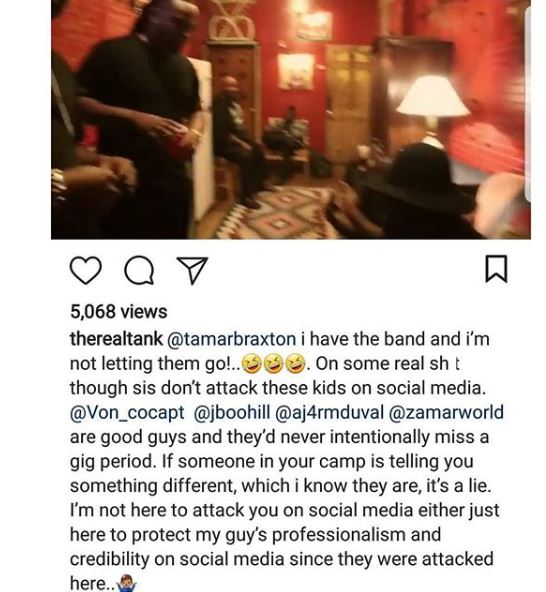Click the wooden door in the video

pos(350,104)
